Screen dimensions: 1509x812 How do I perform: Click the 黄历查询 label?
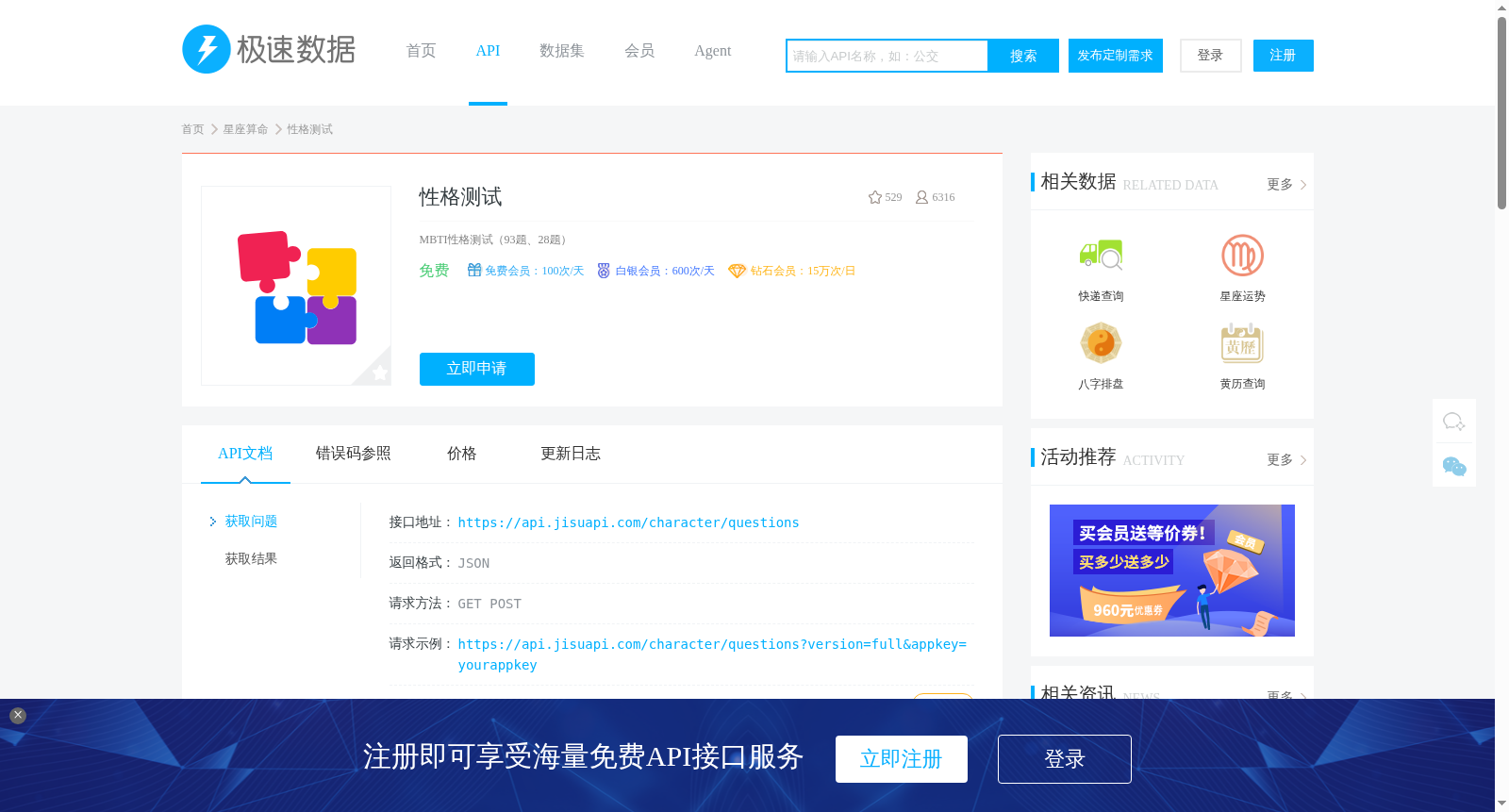(x=1242, y=384)
